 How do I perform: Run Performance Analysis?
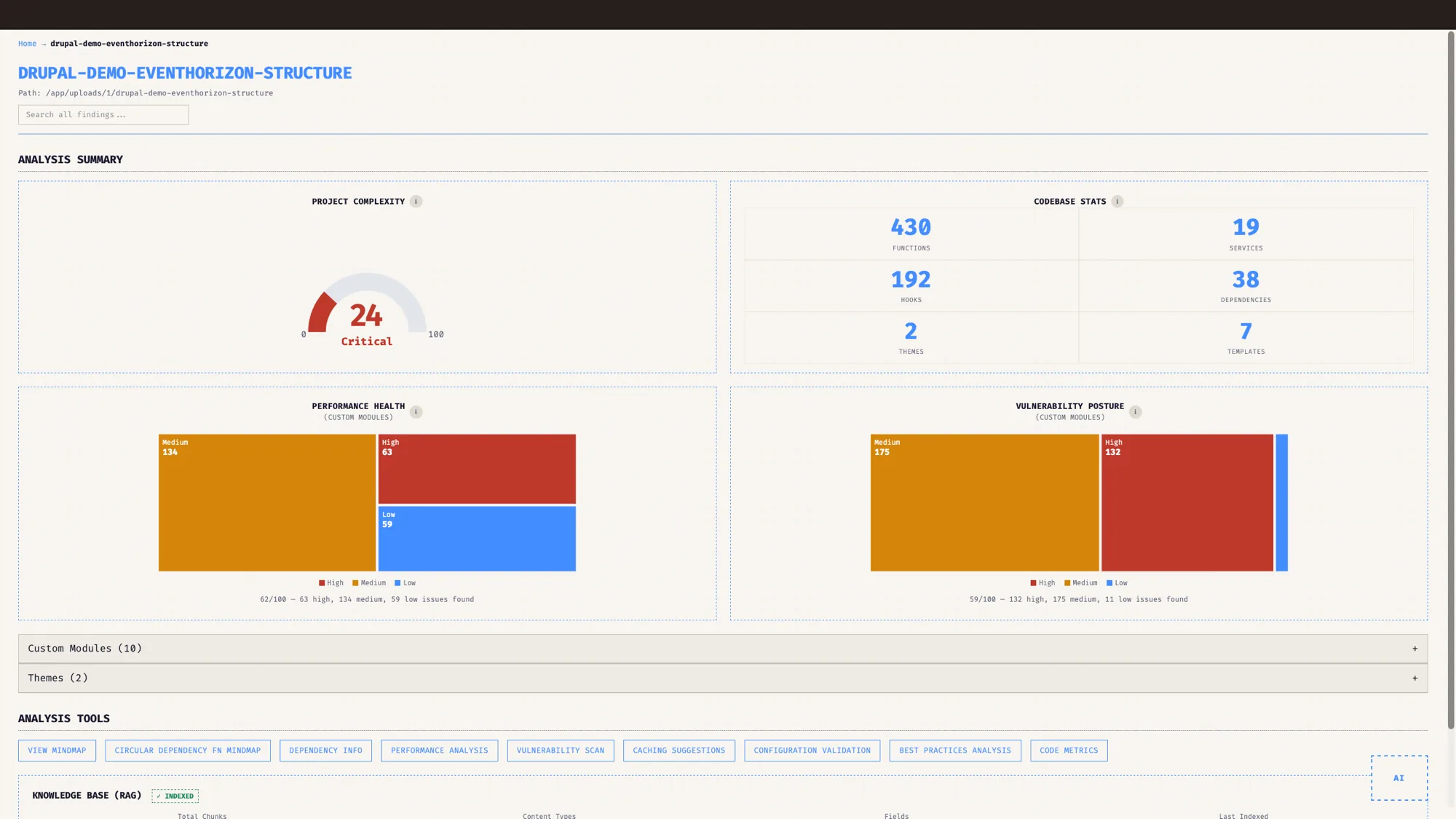coord(439,751)
